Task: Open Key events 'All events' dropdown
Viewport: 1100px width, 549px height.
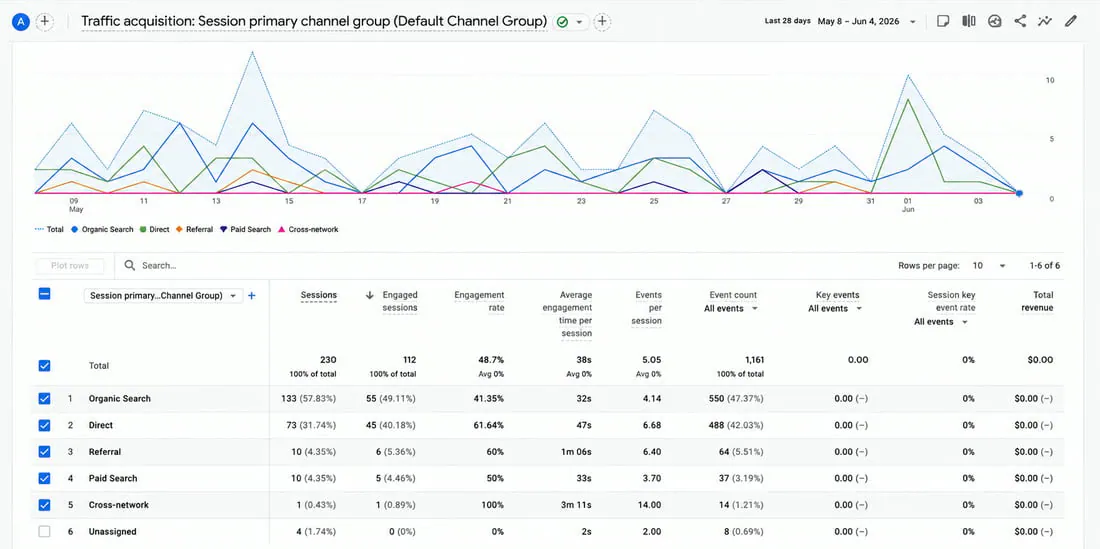Action: 835,309
